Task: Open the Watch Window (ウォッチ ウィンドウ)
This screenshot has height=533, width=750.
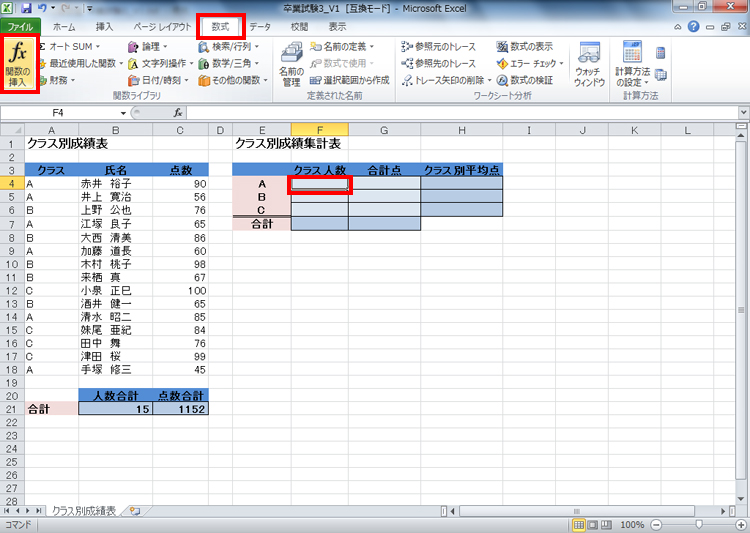Action: (x=589, y=65)
